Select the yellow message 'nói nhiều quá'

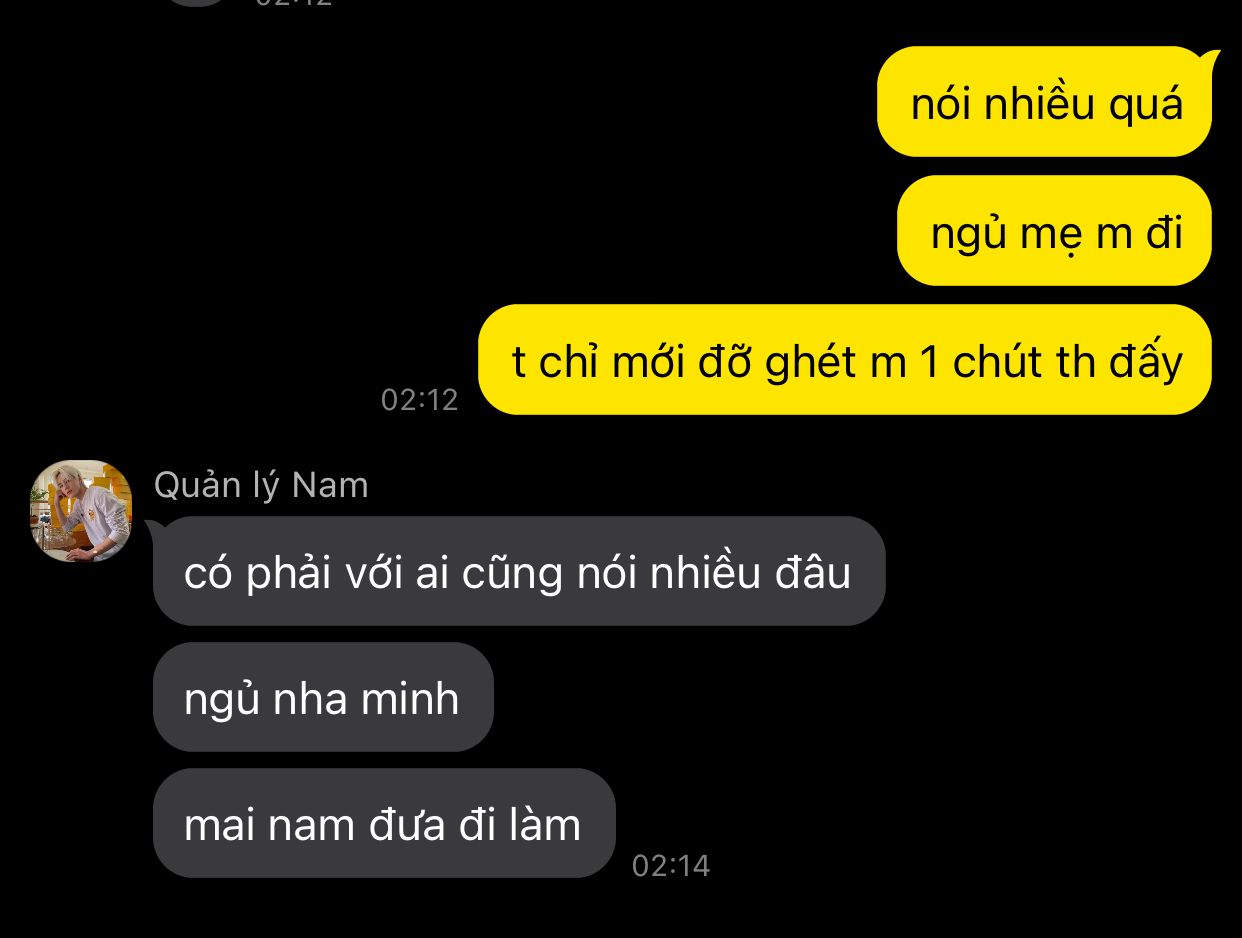click(x=1045, y=102)
